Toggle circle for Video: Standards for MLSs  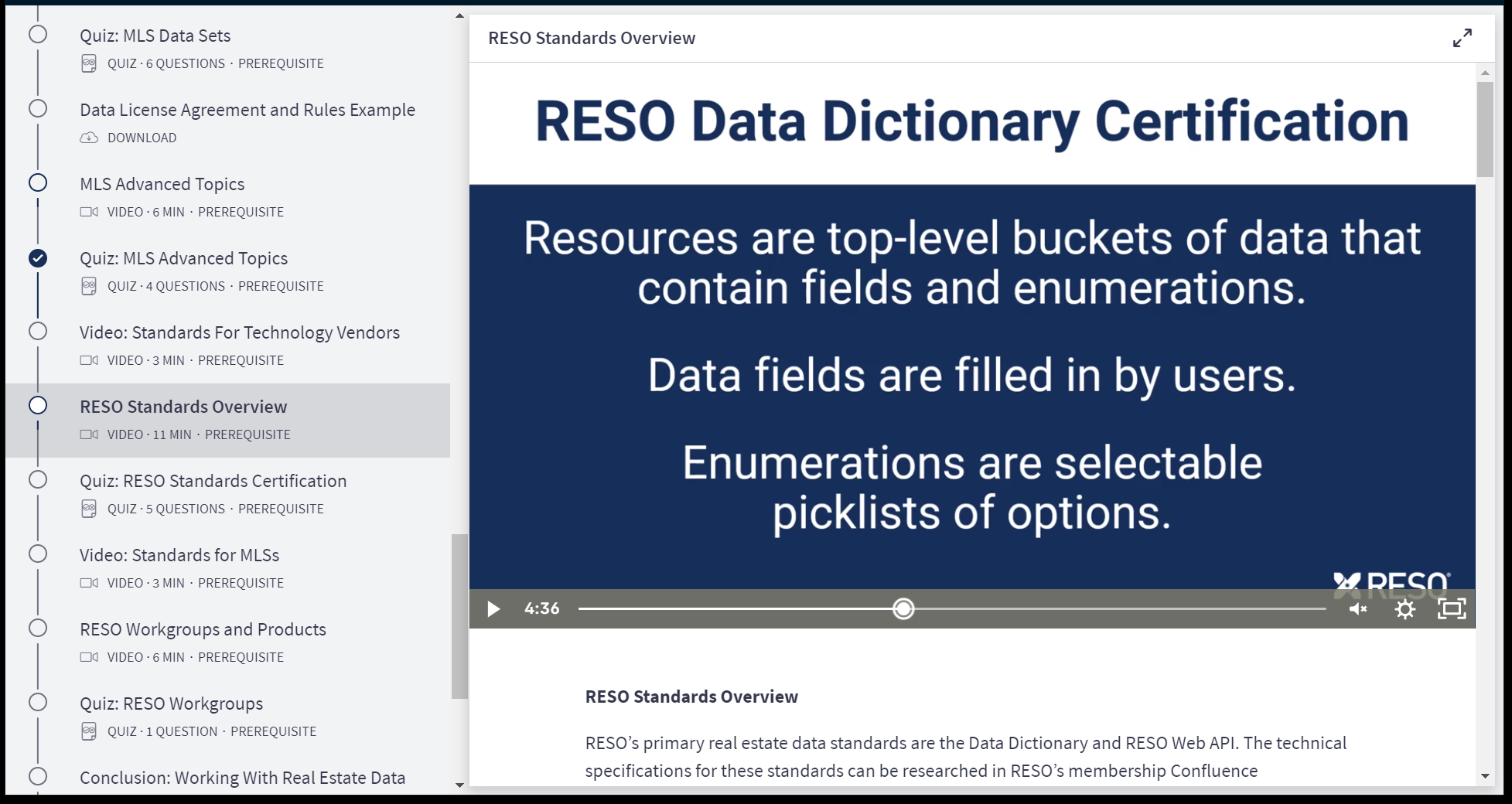pyautogui.click(x=38, y=554)
